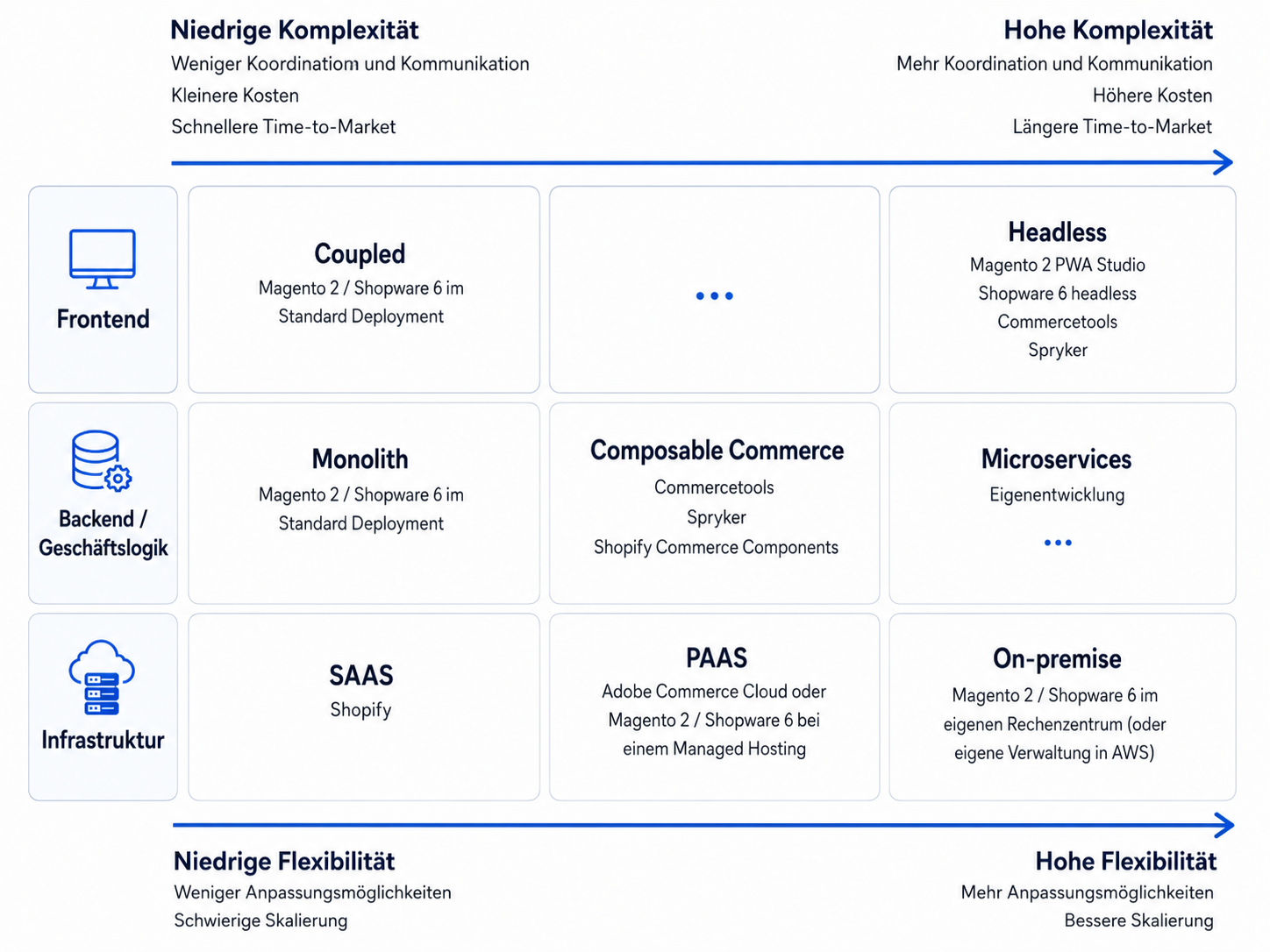
Task: Select the Headless card heading
Action: (x=1058, y=232)
